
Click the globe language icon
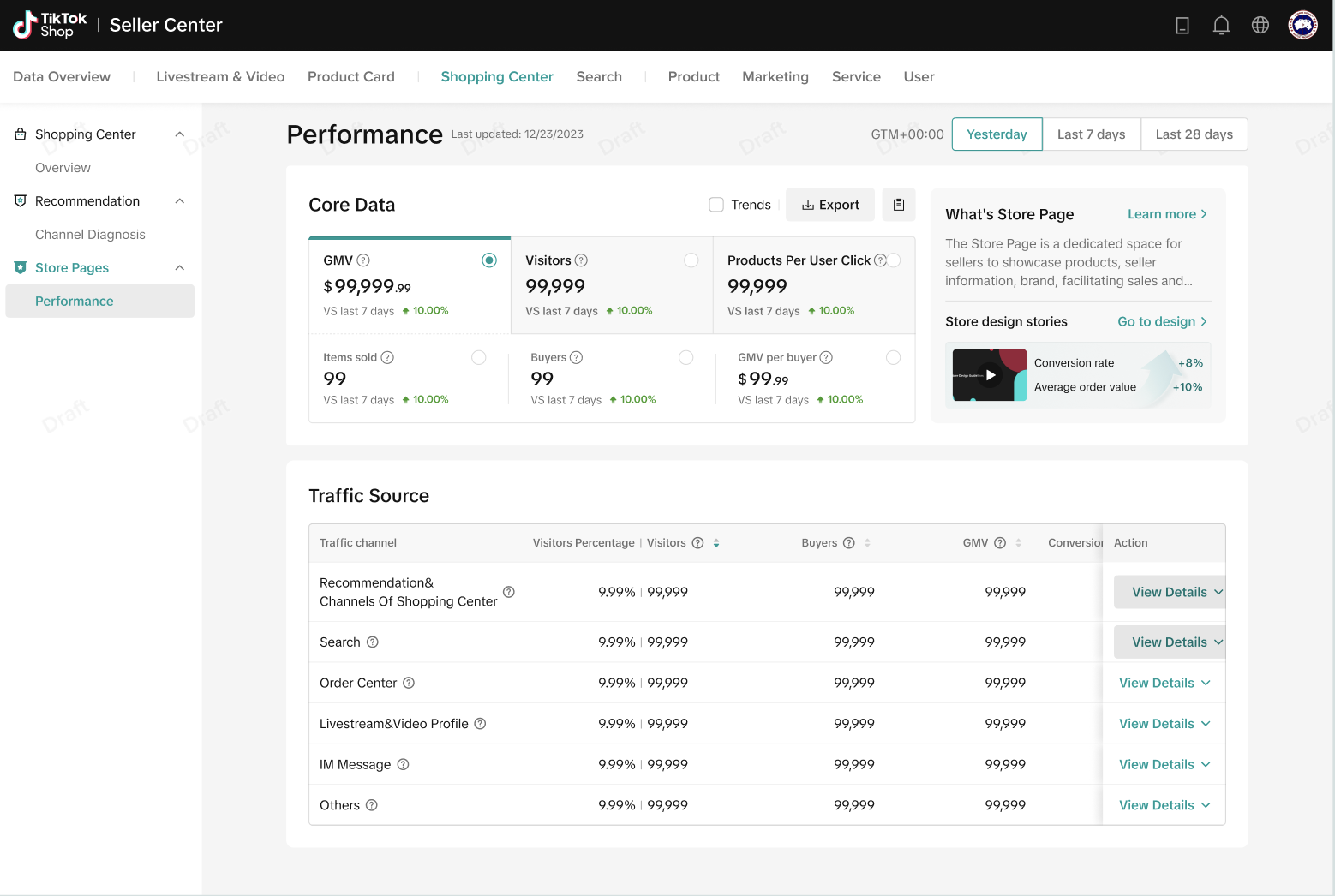pos(1260,26)
